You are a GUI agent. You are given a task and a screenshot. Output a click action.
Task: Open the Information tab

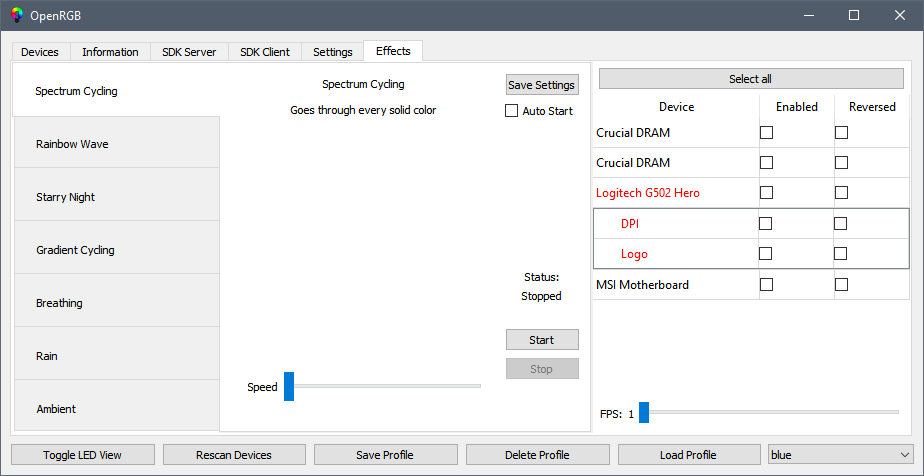(110, 52)
